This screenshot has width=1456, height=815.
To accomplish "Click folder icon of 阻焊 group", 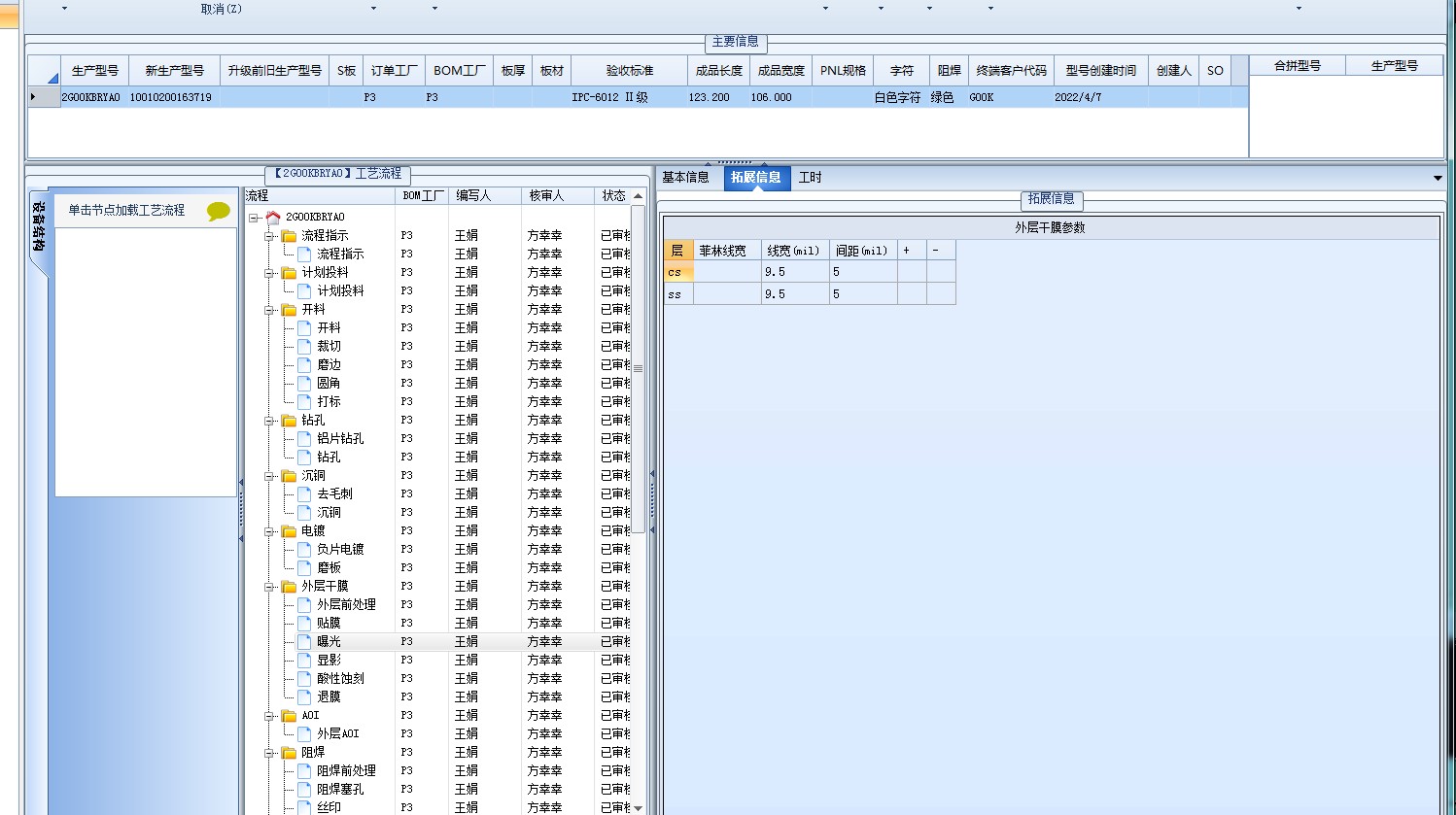I will (x=289, y=752).
